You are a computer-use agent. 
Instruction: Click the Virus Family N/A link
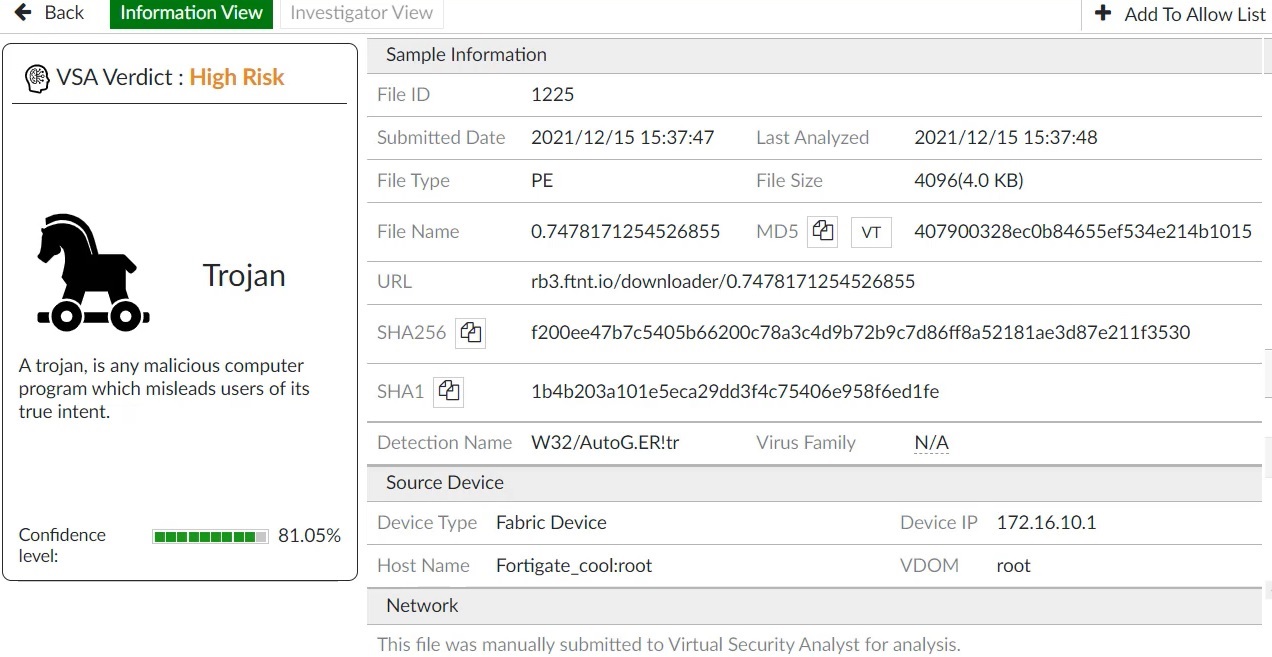[931, 442]
